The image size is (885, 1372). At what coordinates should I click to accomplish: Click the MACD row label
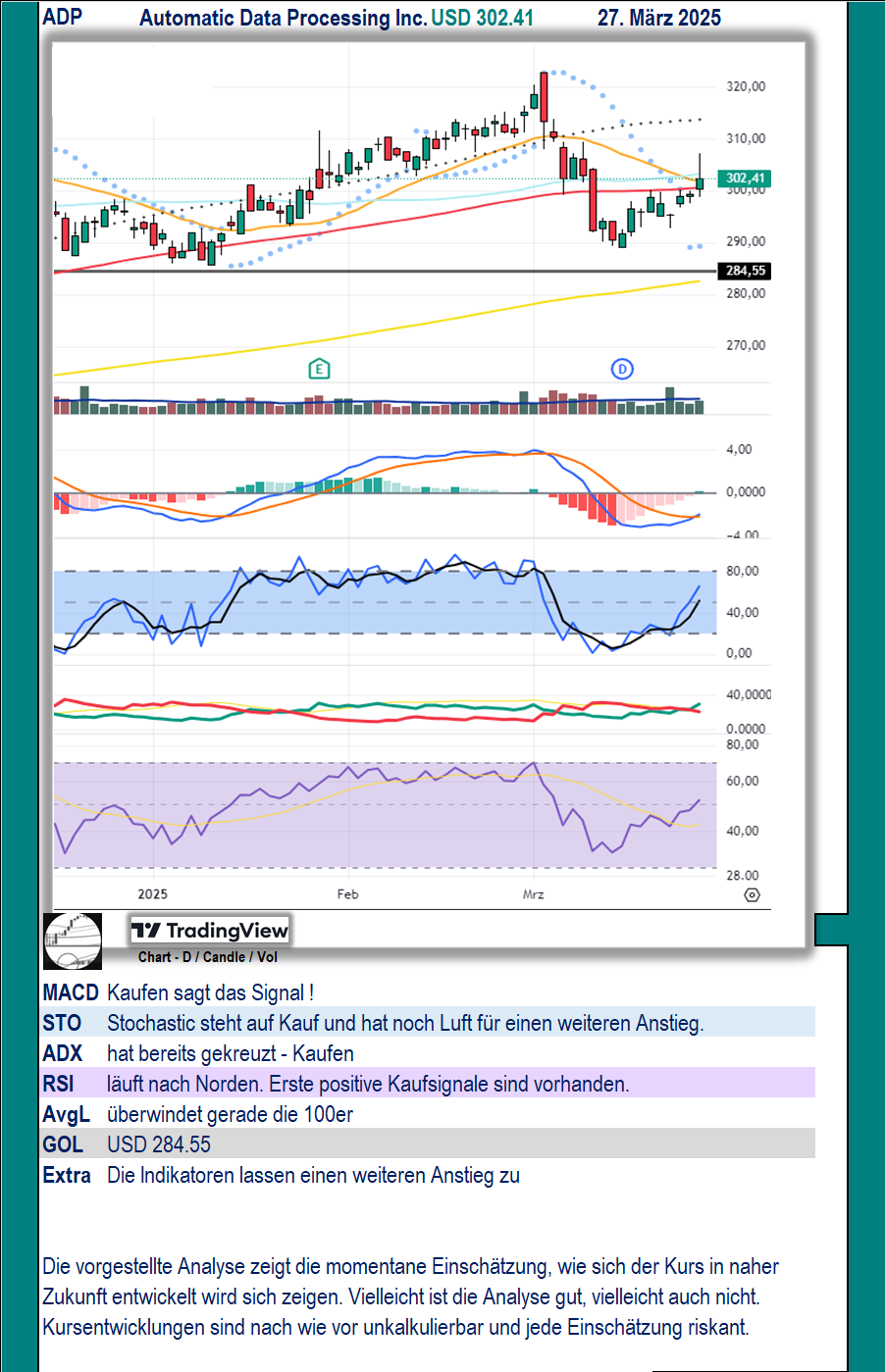(71, 992)
